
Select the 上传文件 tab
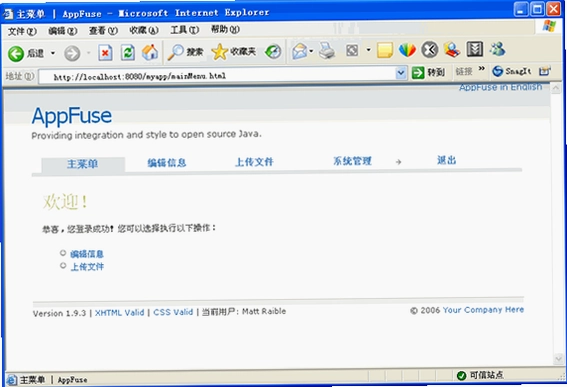254,162
